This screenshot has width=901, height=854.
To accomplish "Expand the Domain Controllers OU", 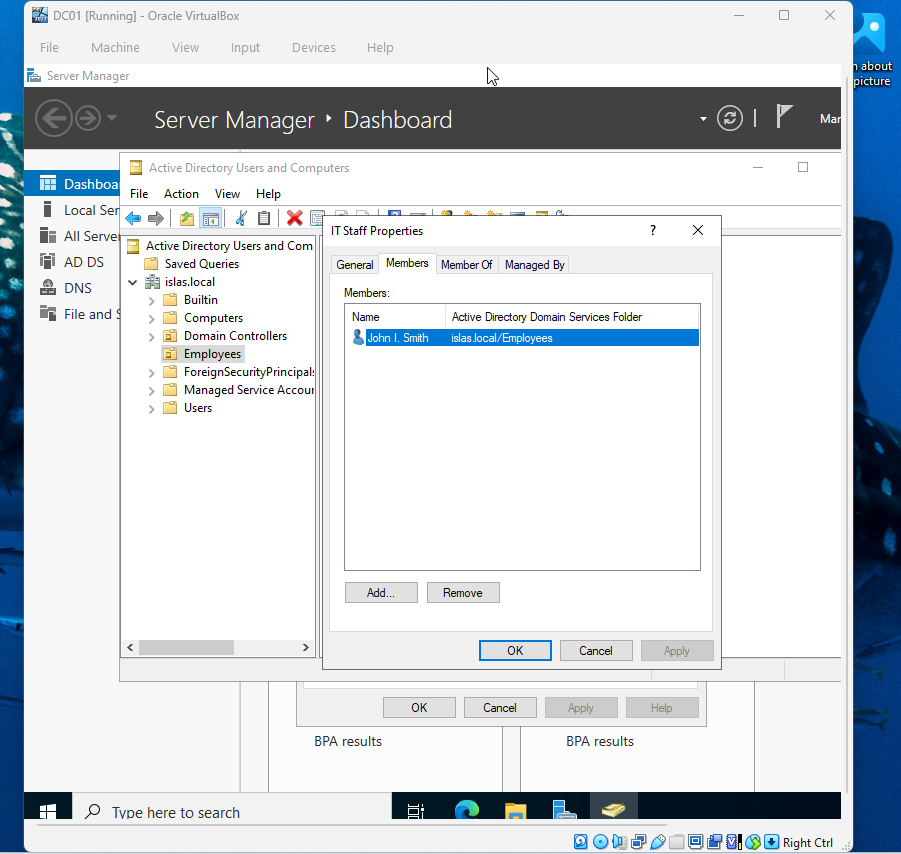I will (x=151, y=337).
